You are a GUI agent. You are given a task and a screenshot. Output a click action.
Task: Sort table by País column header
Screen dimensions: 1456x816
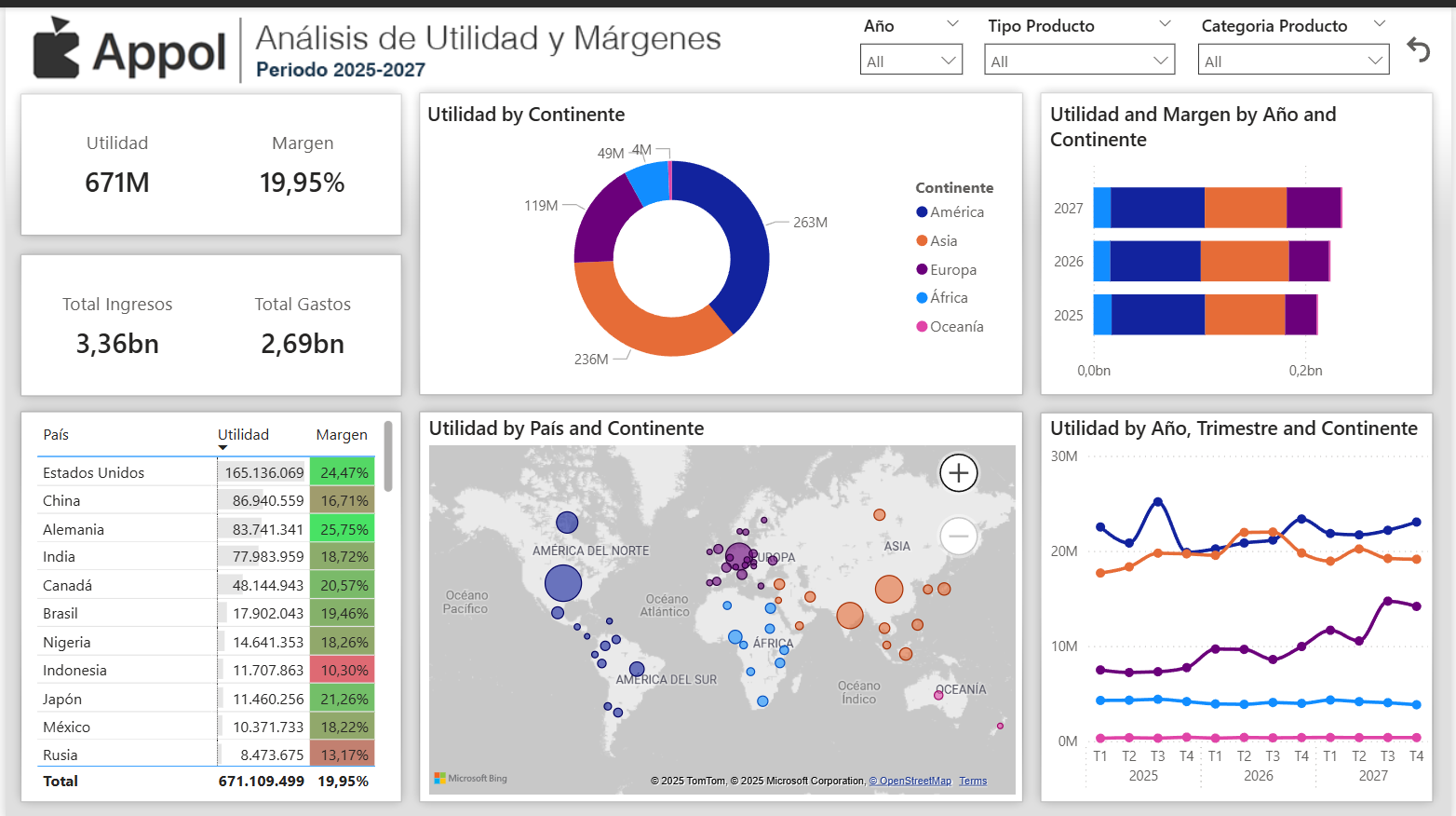coord(56,435)
